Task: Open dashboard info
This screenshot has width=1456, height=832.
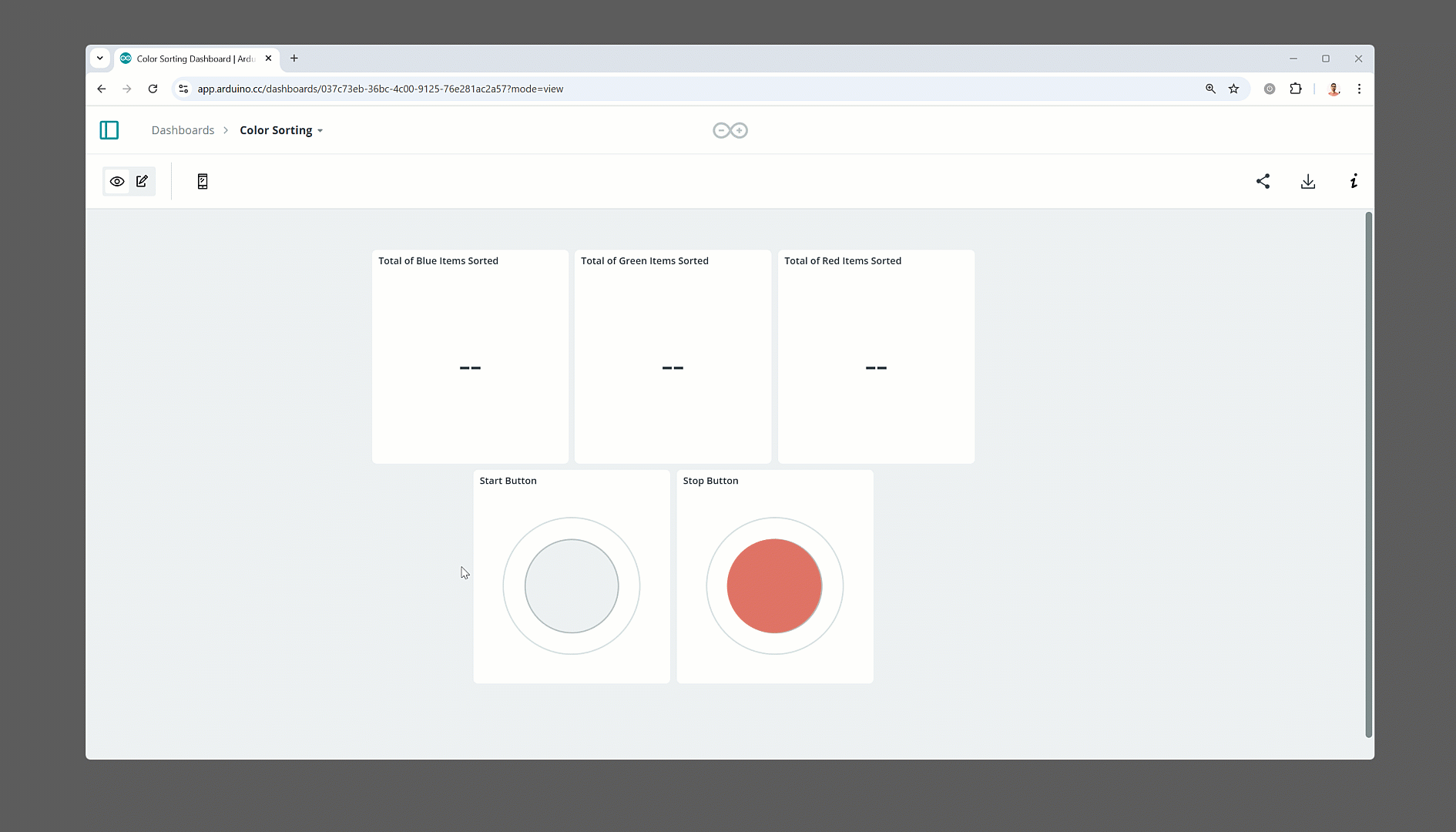Action: [1354, 181]
